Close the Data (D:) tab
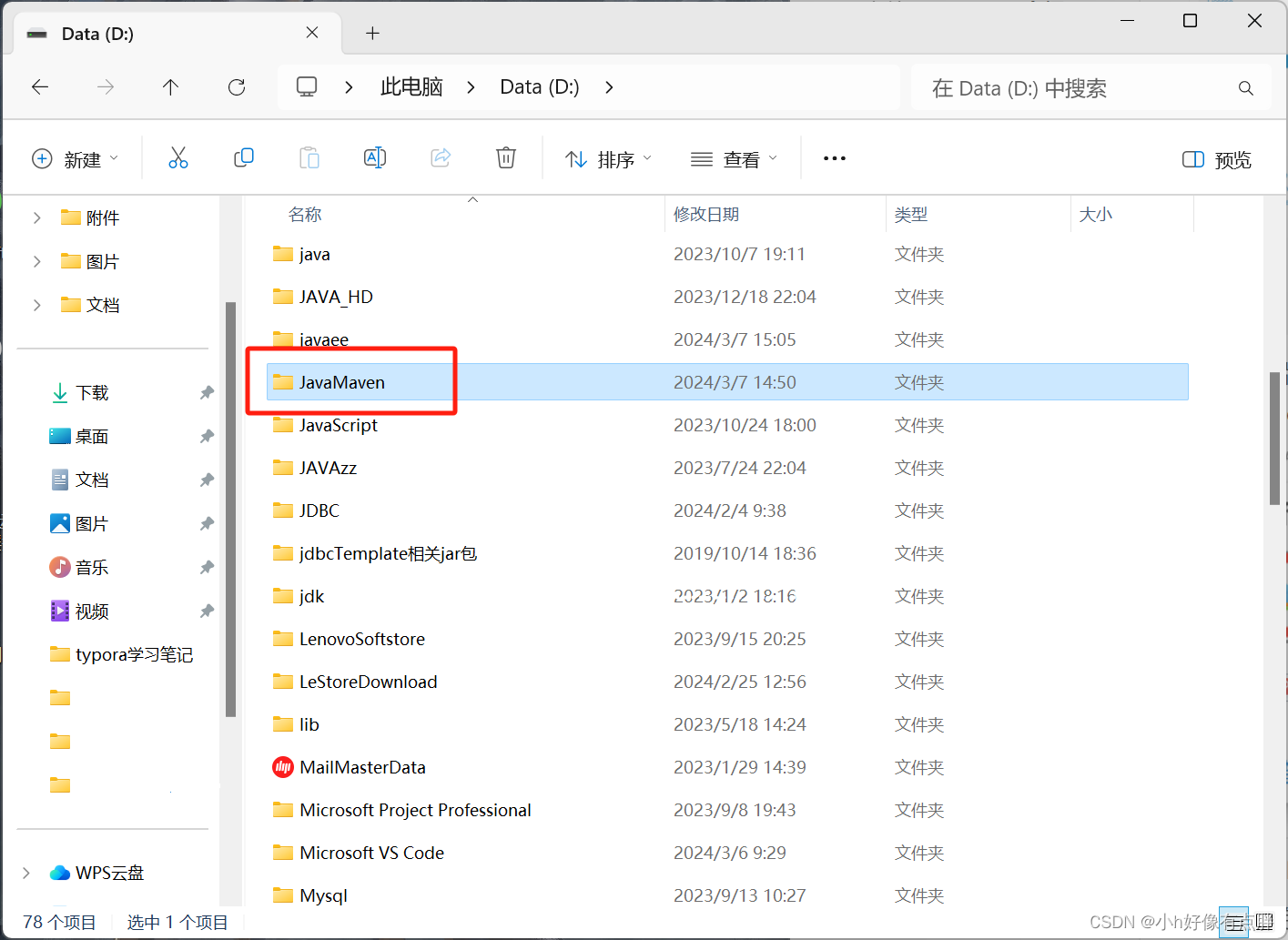This screenshot has width=1288, height=940. [x=312, y=33]
